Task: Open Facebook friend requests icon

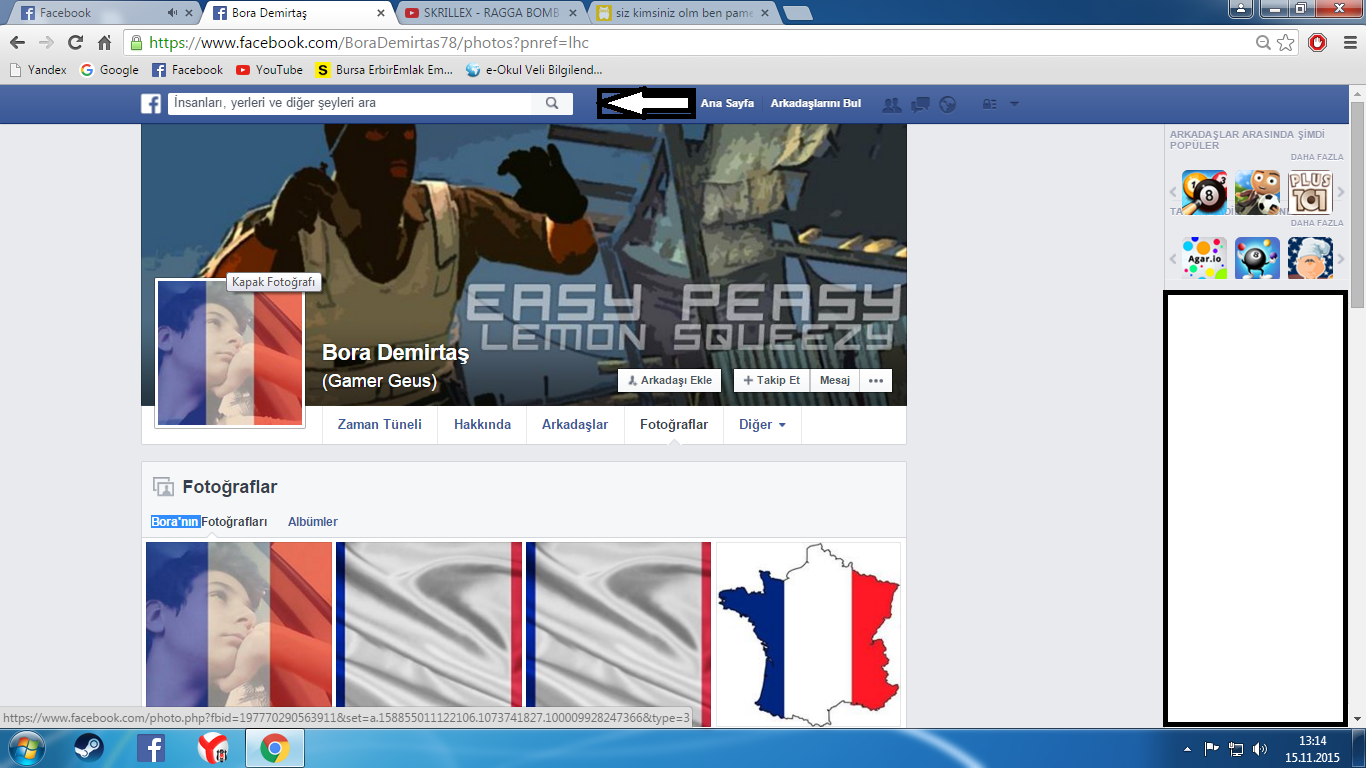Action: [892, 104]
